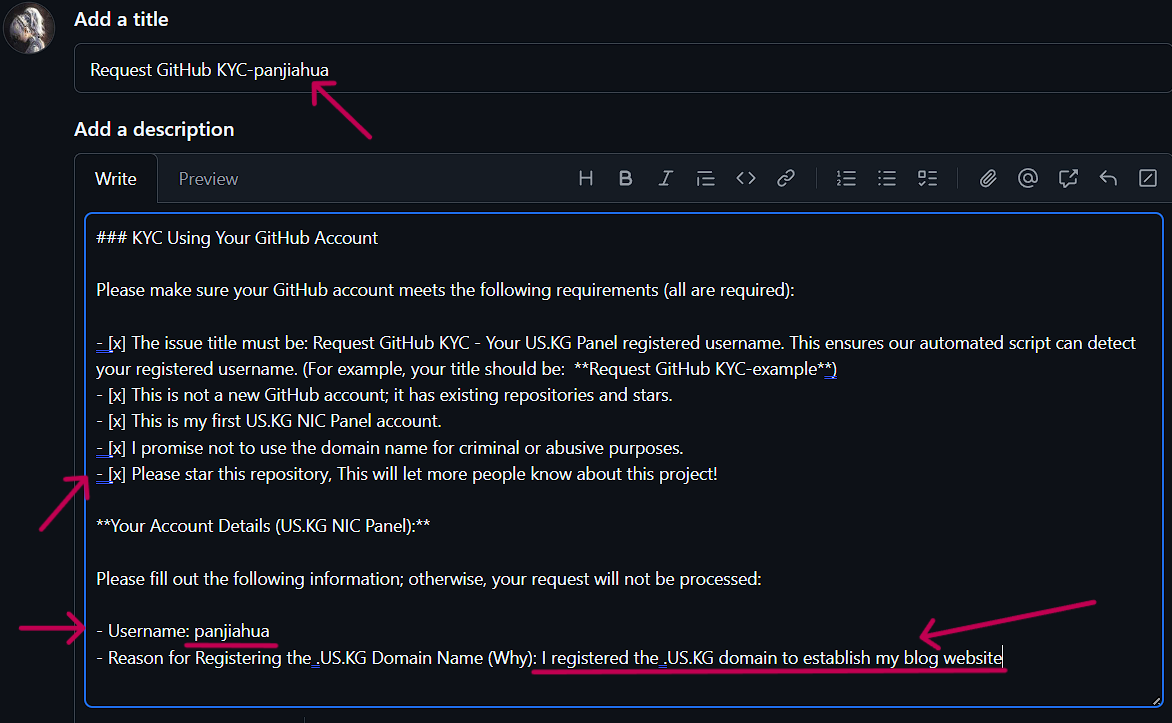This screenshot has width=1172, height=723.
Task: Reference an issue or pull request
Action: tap(1068, 179)
